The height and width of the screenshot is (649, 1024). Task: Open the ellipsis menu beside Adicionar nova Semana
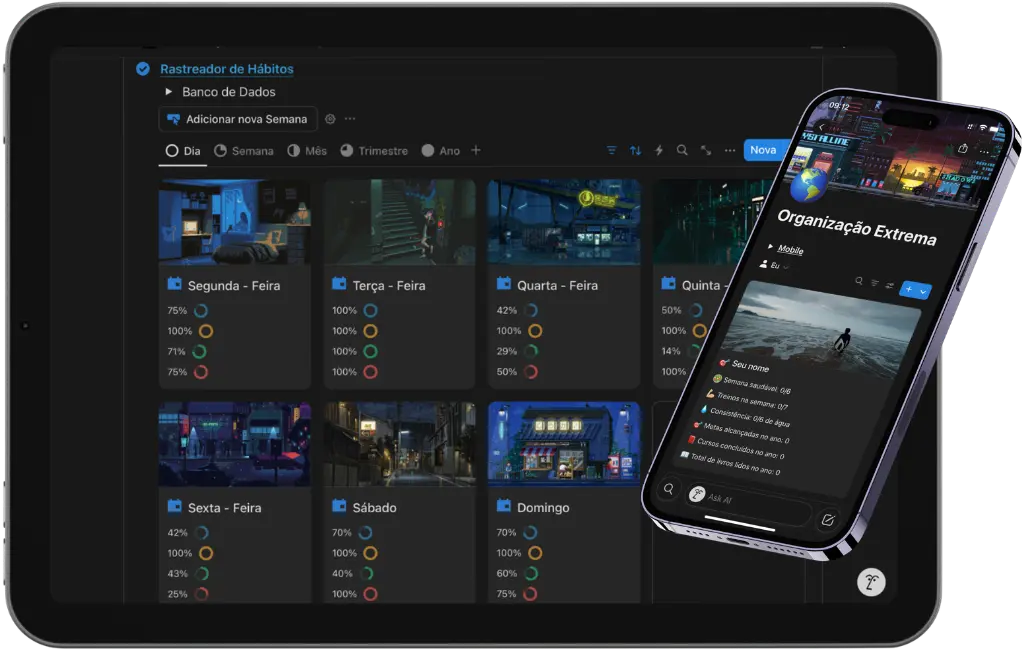point(350,119)
